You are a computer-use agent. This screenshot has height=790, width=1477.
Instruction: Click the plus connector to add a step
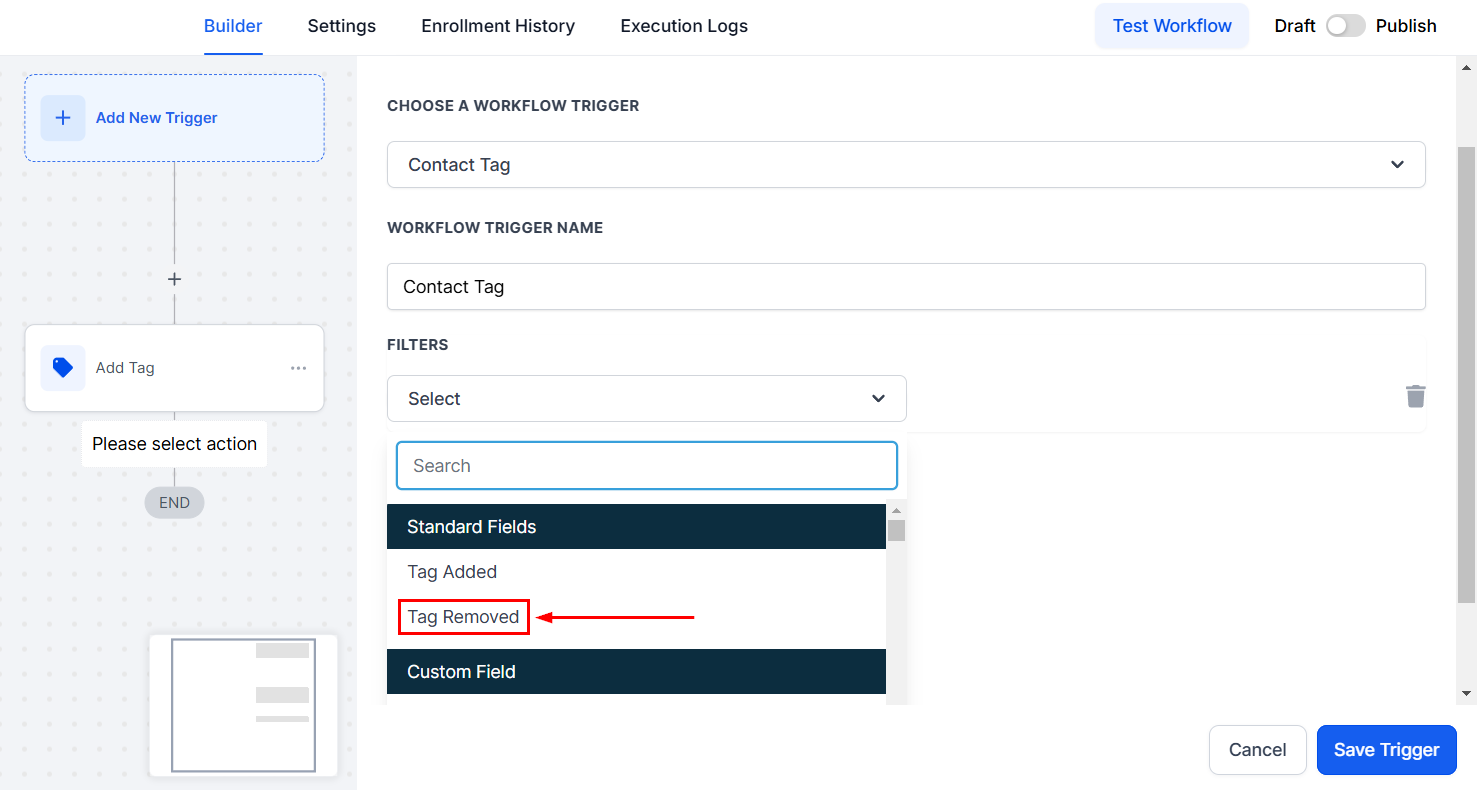pyautogui.click(x=174, y=279)
